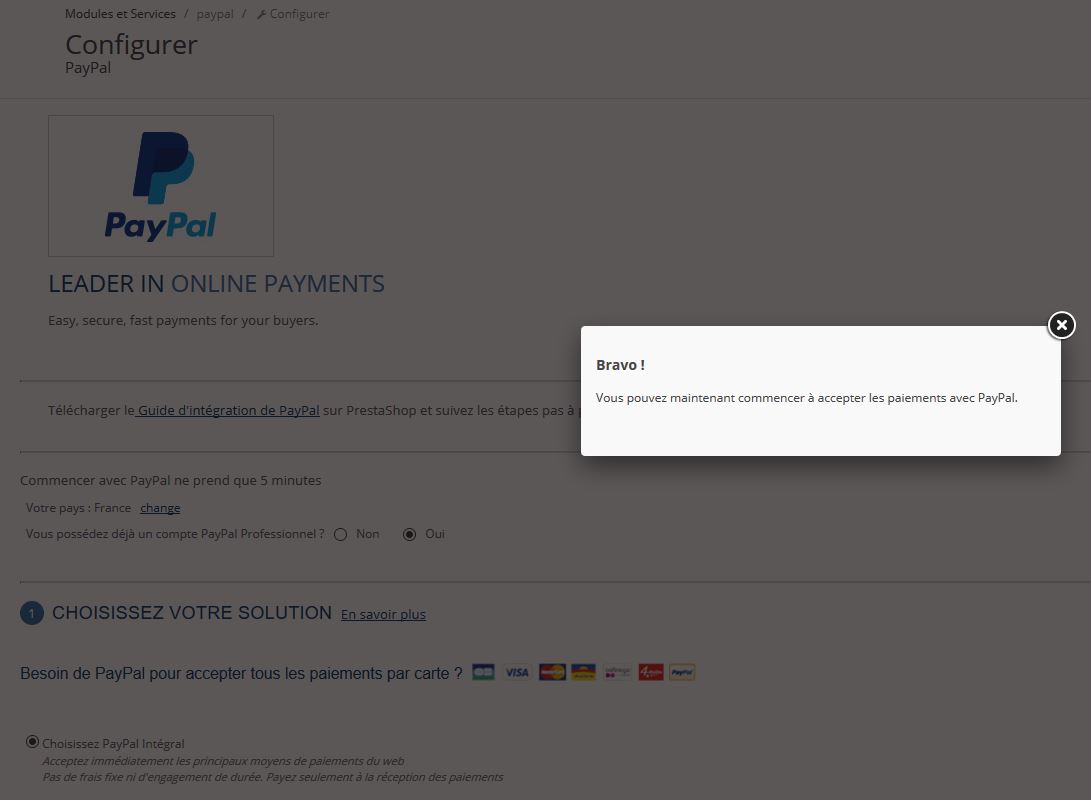Click the step 1 circle badge

(x=32, y=613)
